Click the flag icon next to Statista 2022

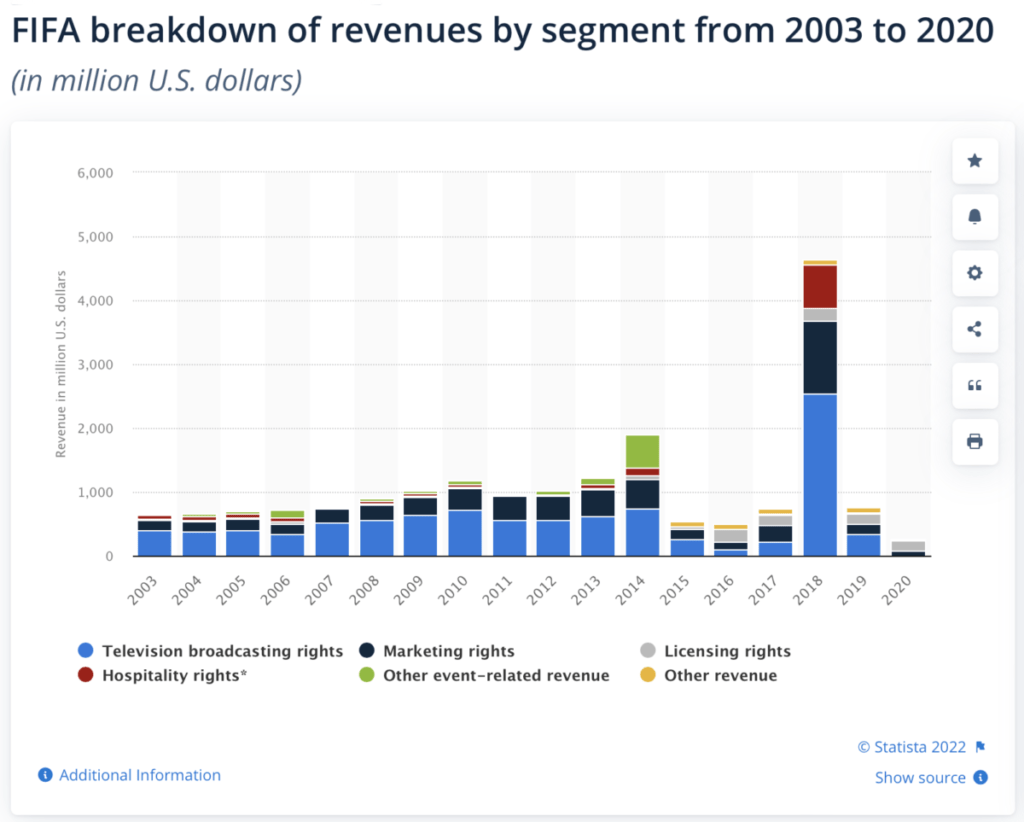point(980,746)
